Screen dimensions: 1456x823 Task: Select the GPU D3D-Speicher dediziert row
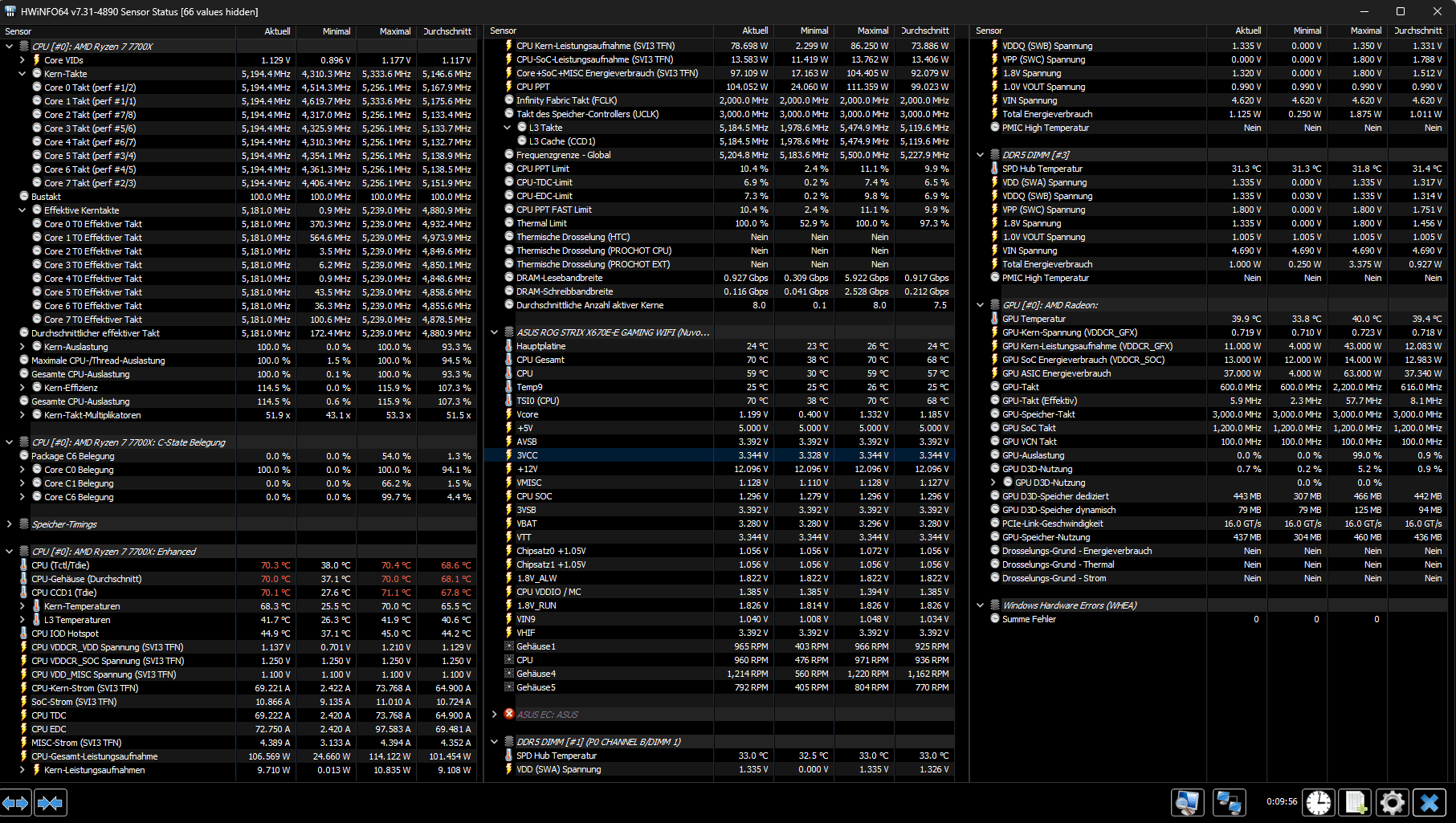[1208, 496]
